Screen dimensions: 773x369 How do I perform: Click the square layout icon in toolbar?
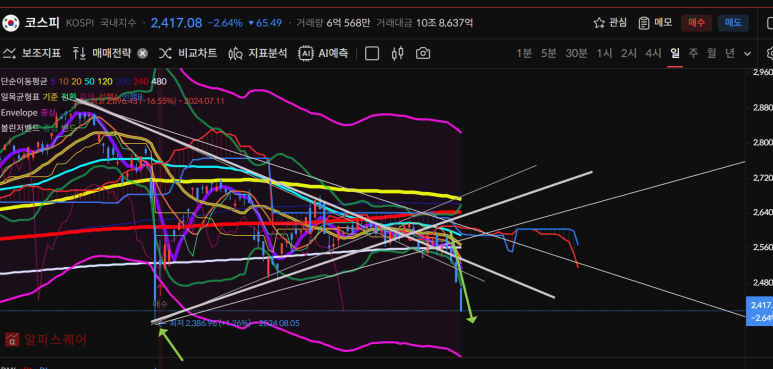point(372,53)
